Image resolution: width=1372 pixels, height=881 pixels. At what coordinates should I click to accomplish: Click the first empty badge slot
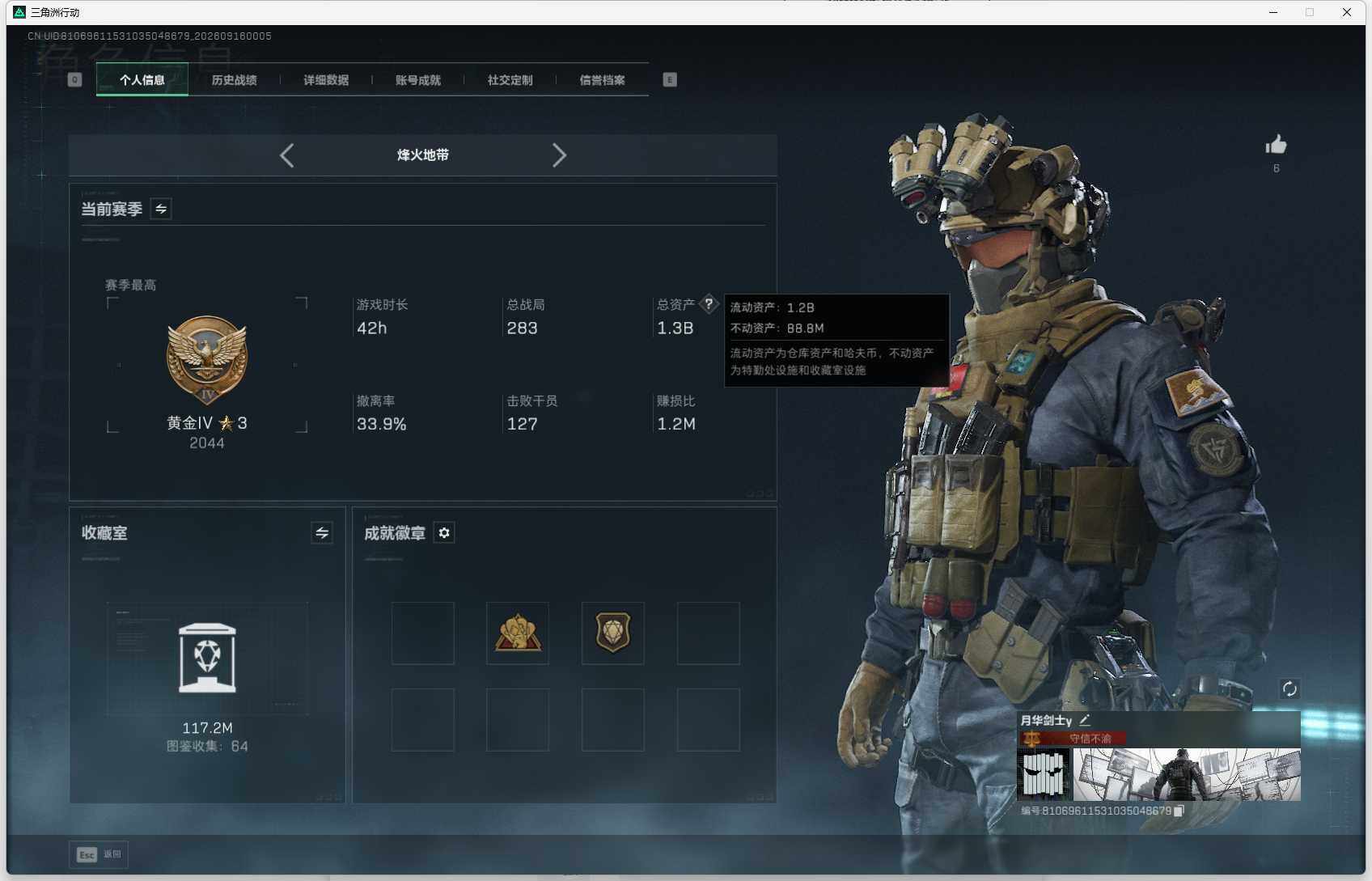tap(423, 633)
